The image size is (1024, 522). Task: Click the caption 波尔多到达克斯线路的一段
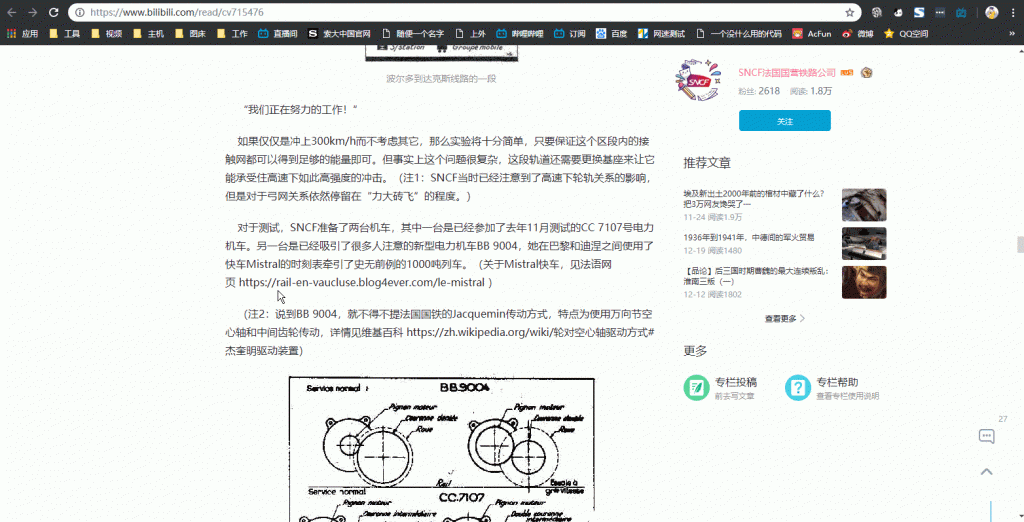click(x=441, y=78)
